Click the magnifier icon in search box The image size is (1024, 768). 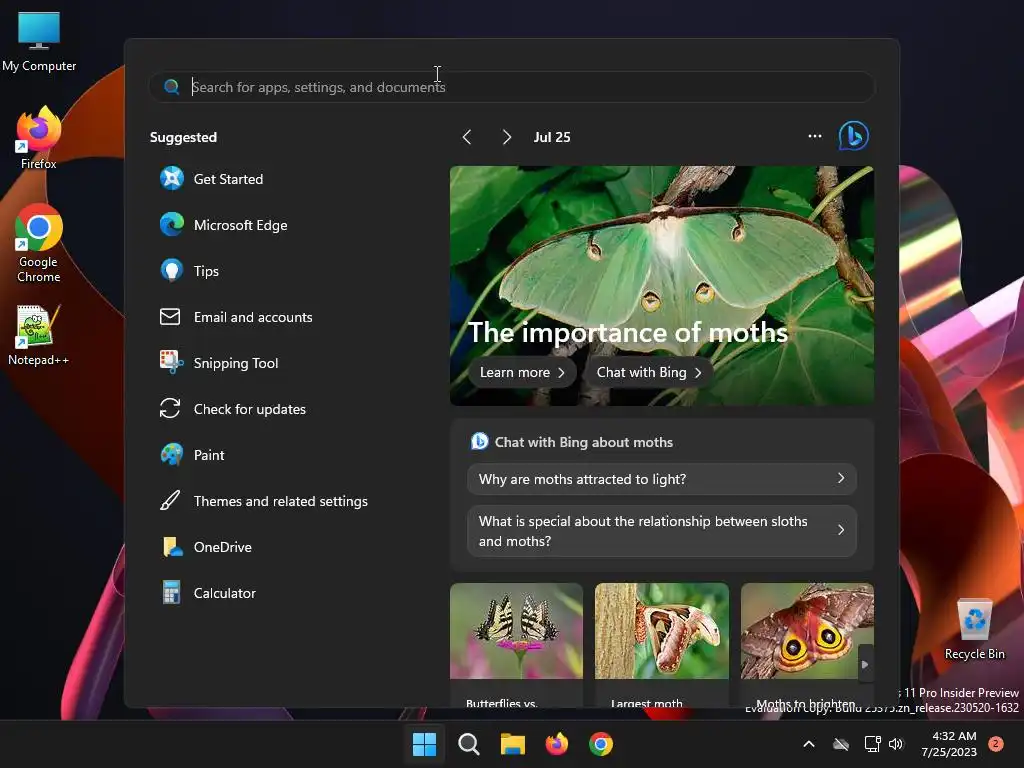171,87
